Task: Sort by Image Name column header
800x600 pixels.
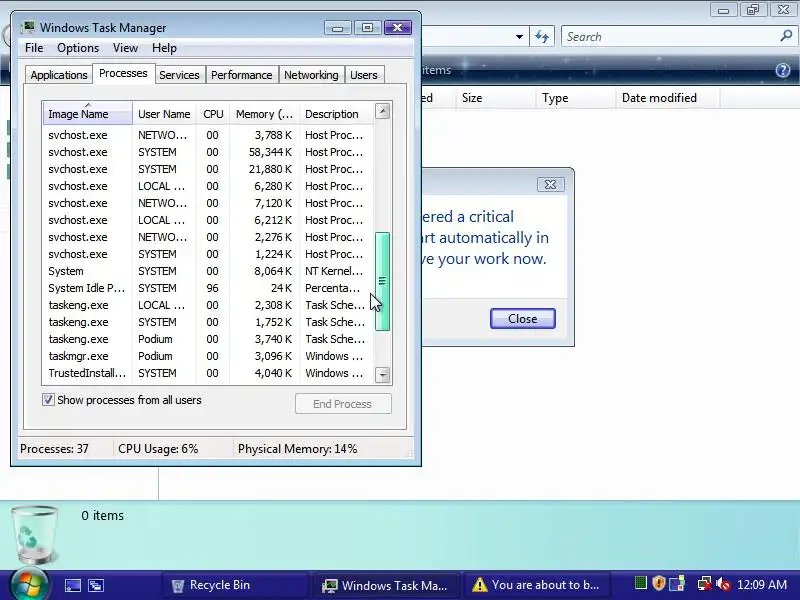Action: pyautogui.click(x=88, y=114)
